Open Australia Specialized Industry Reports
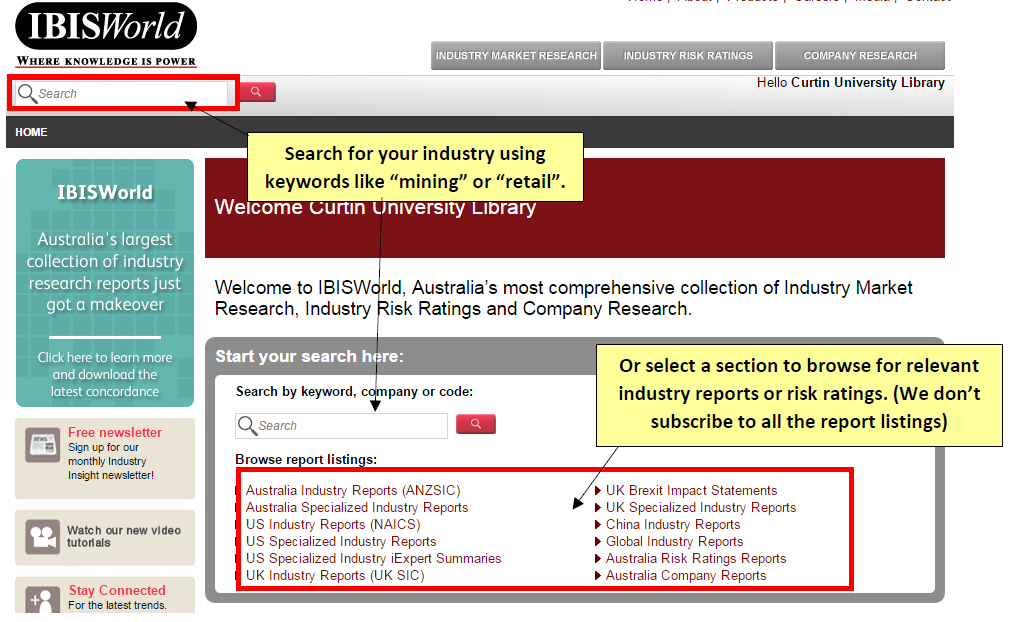The width and height of the screenshot is (1012, 622). [357, 507]
